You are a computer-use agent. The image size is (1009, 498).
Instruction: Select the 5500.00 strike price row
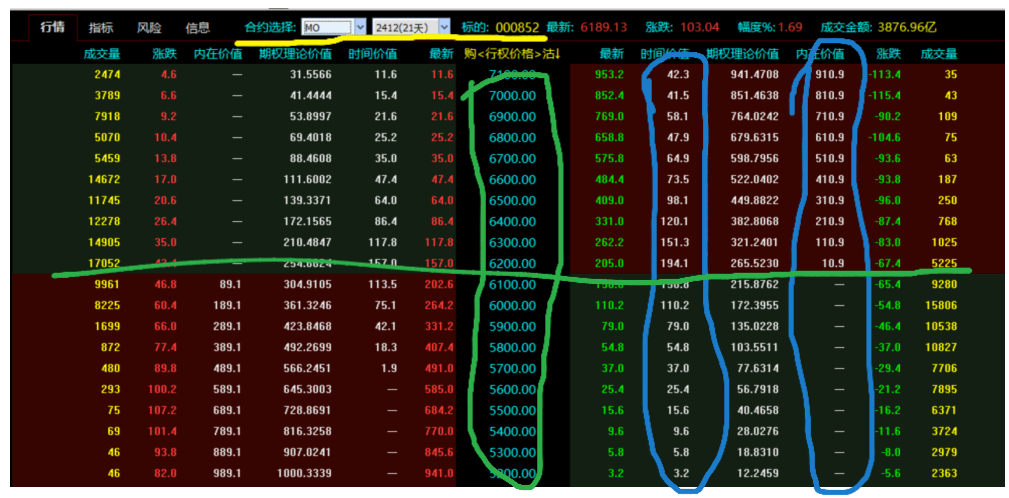click(512, 410)
